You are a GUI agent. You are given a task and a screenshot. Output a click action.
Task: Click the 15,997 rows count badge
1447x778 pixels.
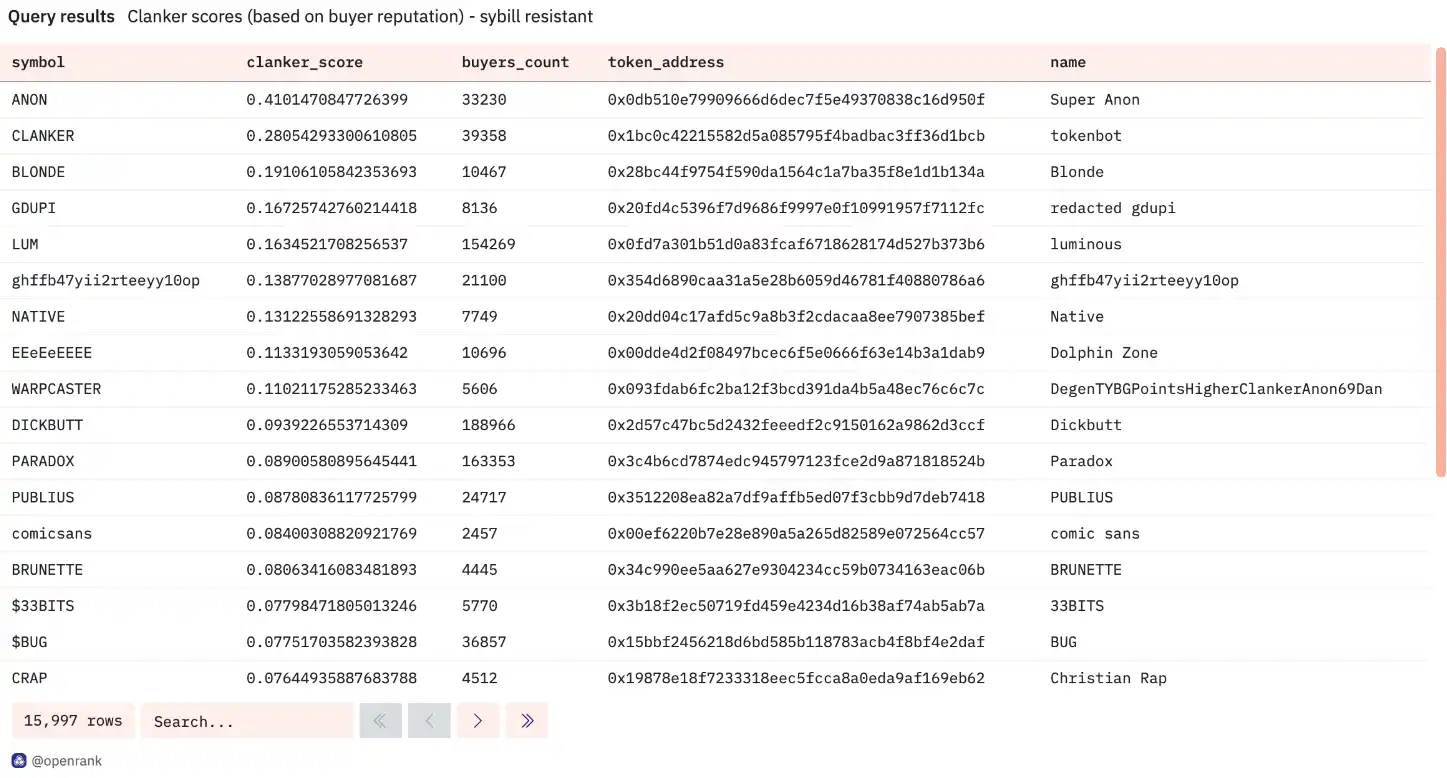point(73,721)
